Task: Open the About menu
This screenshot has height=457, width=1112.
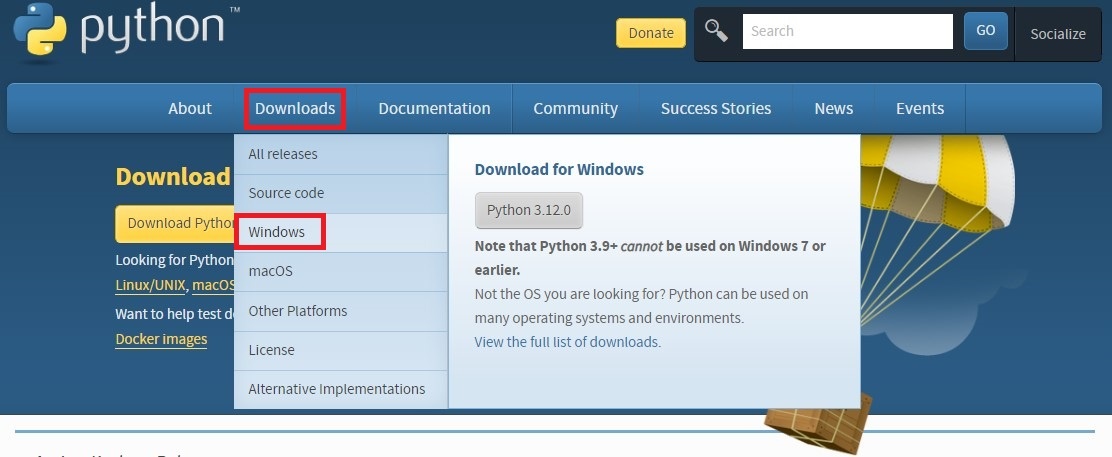Action: click(190, 109)
